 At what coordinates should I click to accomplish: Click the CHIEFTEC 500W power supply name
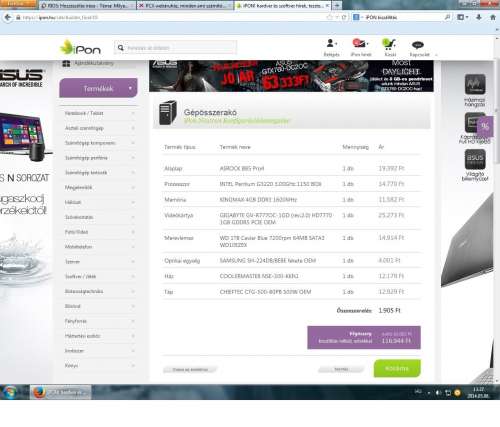coord(265,292)
